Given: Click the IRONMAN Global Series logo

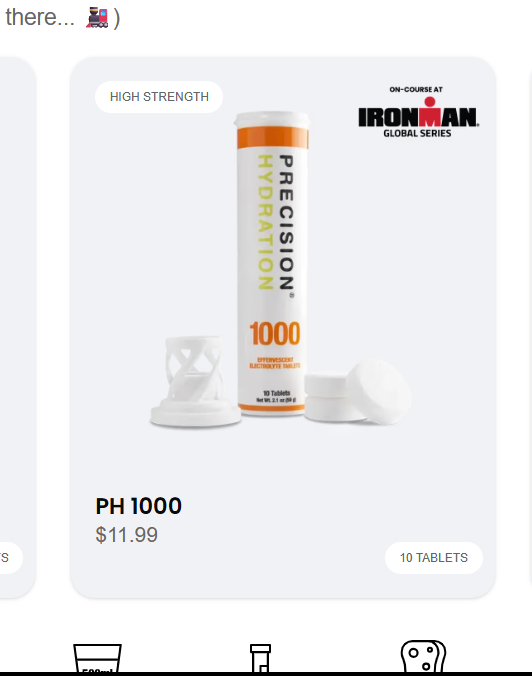Looking at the screenshot, I should (418, 113).
